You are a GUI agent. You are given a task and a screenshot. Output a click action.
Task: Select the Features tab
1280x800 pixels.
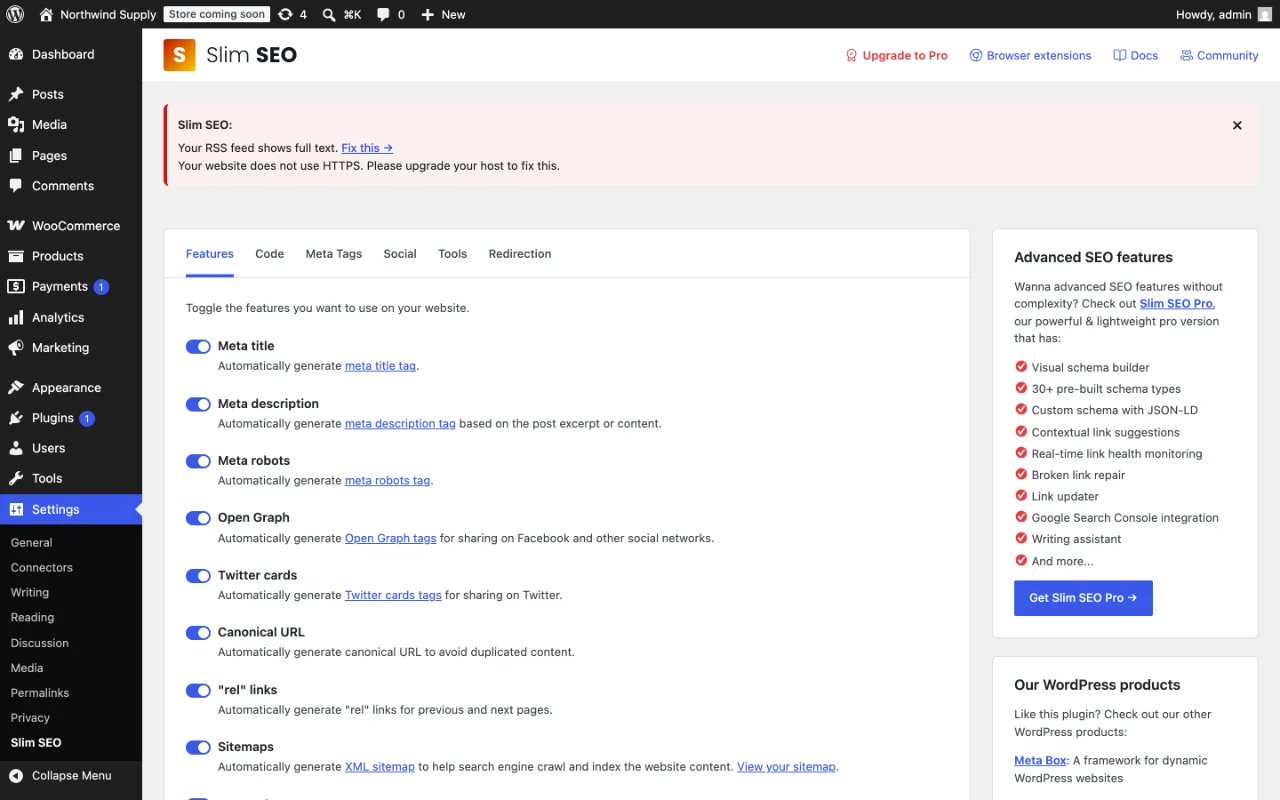pos(210,254)
